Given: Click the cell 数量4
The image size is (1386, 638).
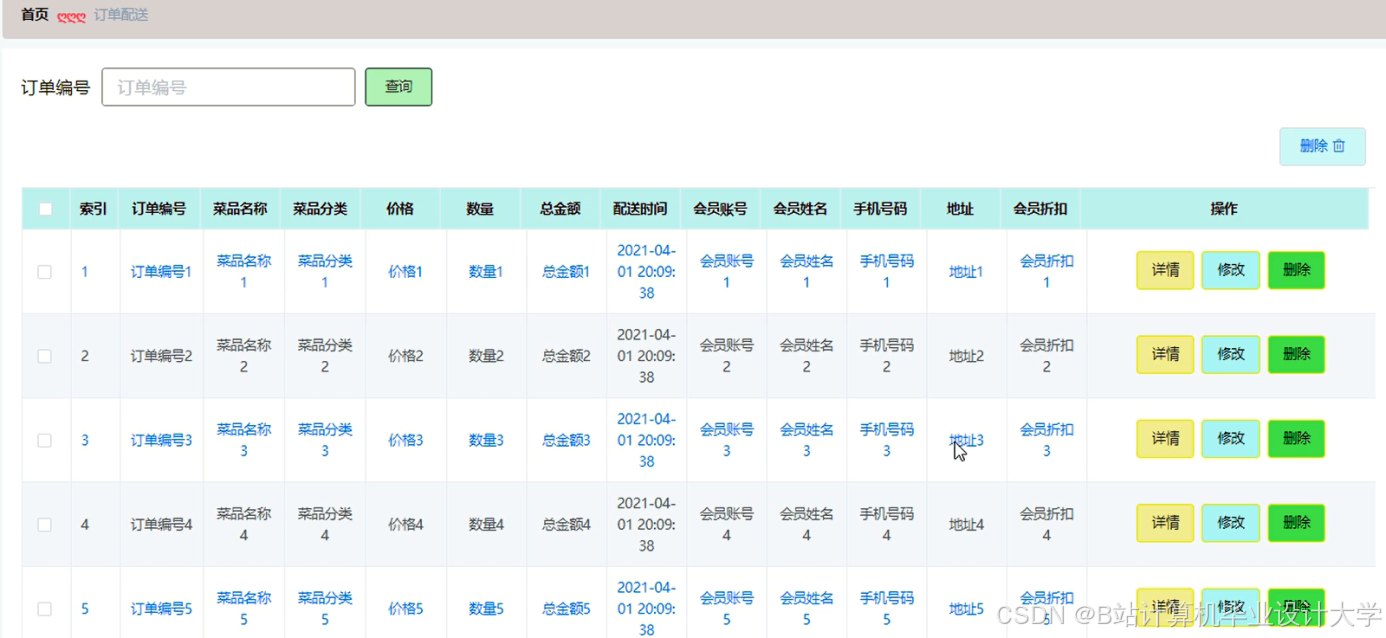Looking at the screenshot, I should click(486, 524).
